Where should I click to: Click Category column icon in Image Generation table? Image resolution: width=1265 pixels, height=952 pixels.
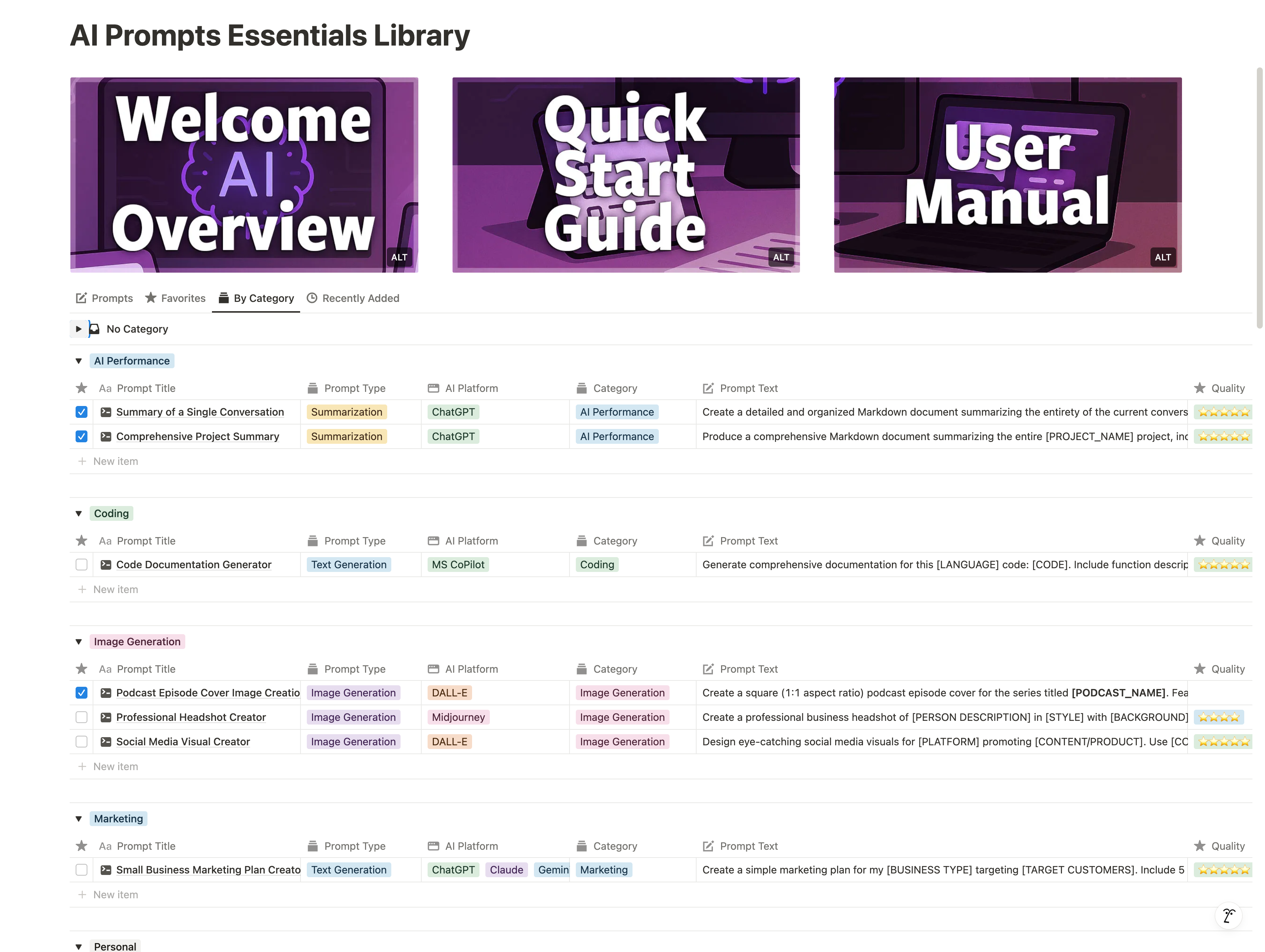[x=582, y=669]
